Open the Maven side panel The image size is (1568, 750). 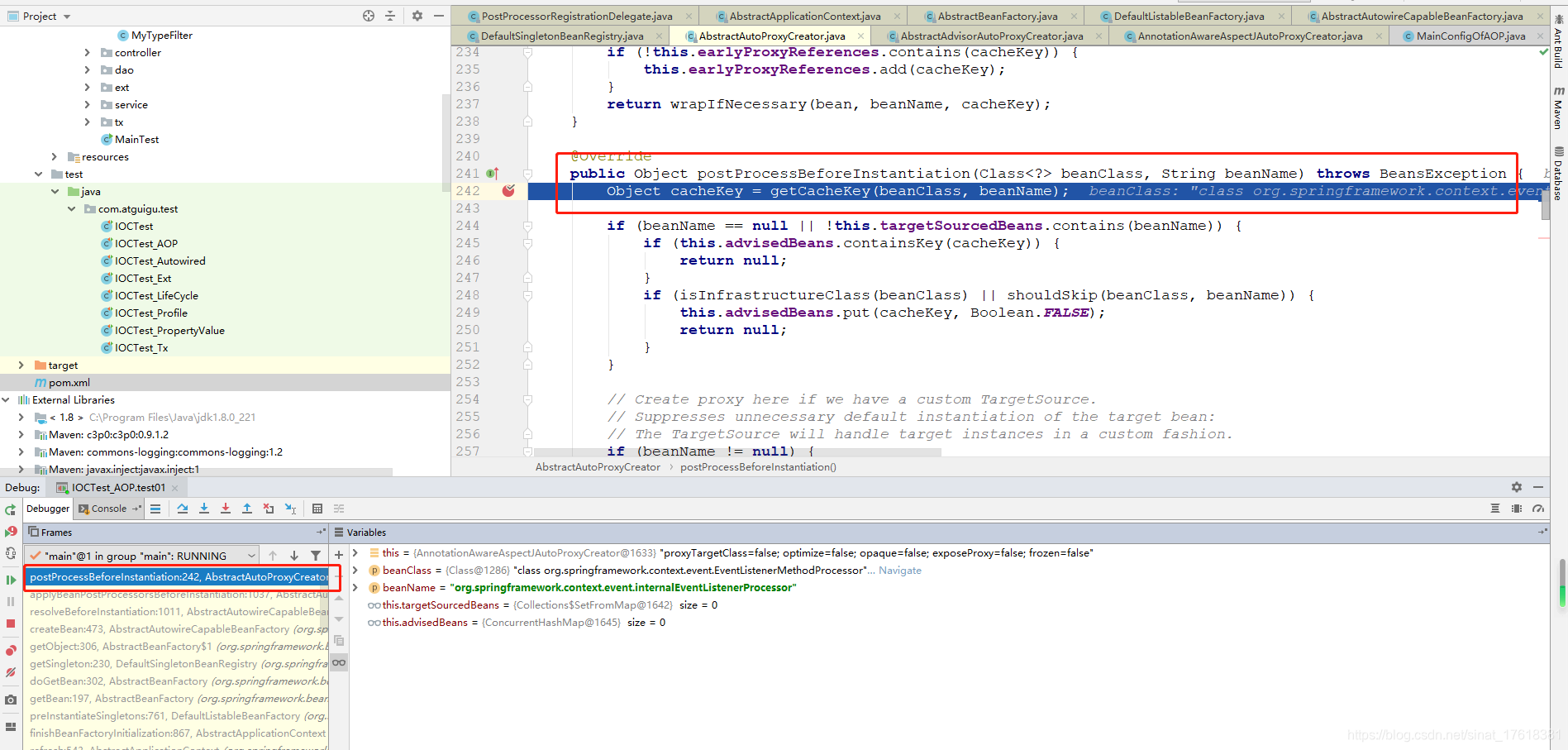click(1559, 107)
